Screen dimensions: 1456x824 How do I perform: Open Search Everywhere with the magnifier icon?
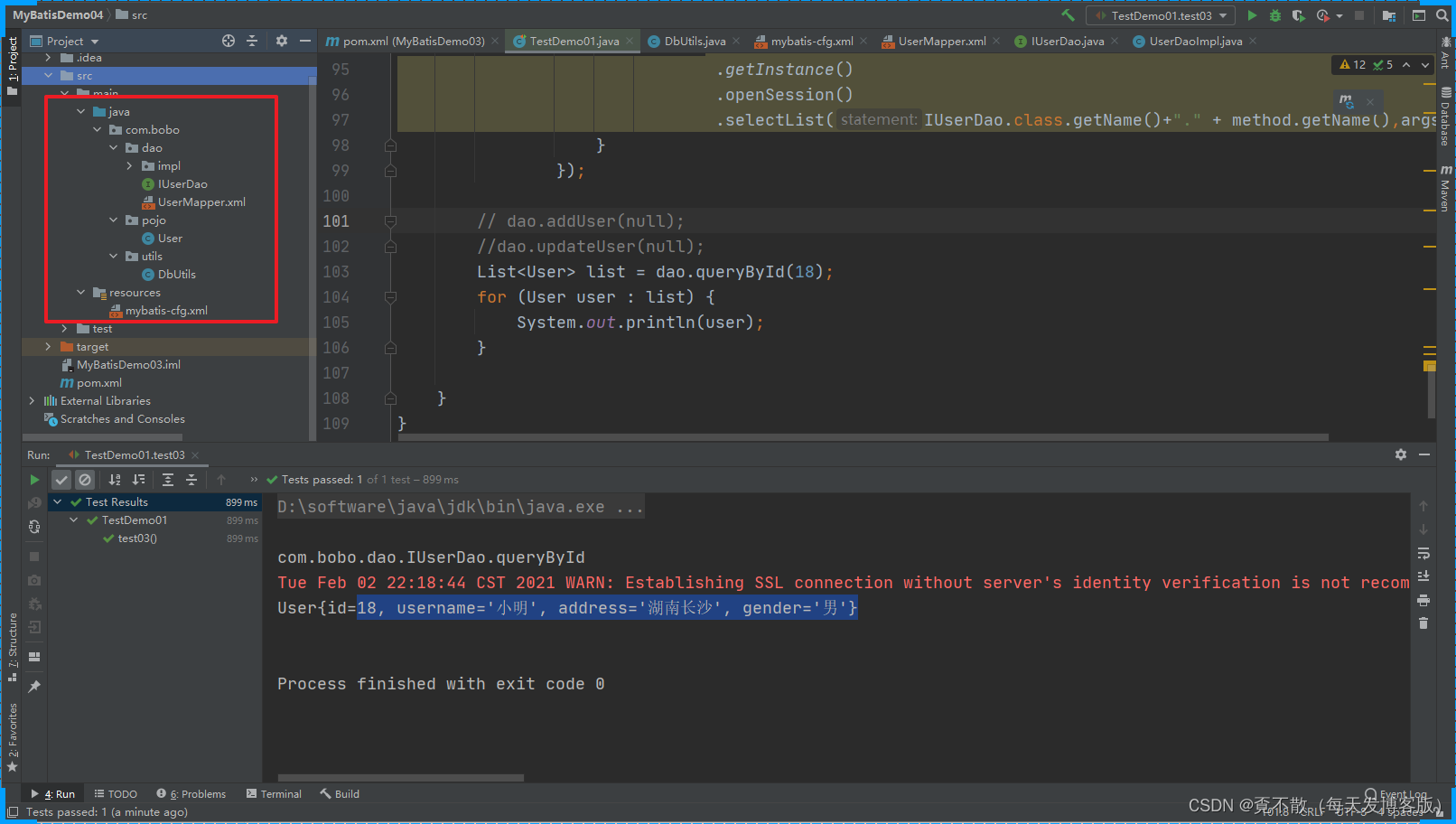pyautogui.click(x=1442, y=14)
